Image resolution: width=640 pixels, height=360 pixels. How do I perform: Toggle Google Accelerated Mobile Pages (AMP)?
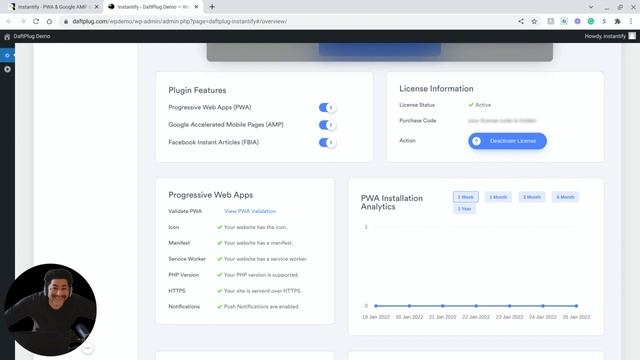click(327, 125)
